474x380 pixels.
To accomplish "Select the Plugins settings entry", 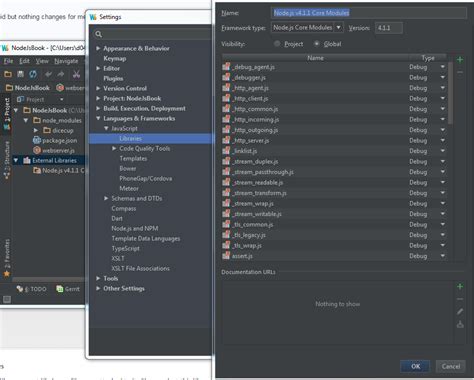I will click(113, 78).
